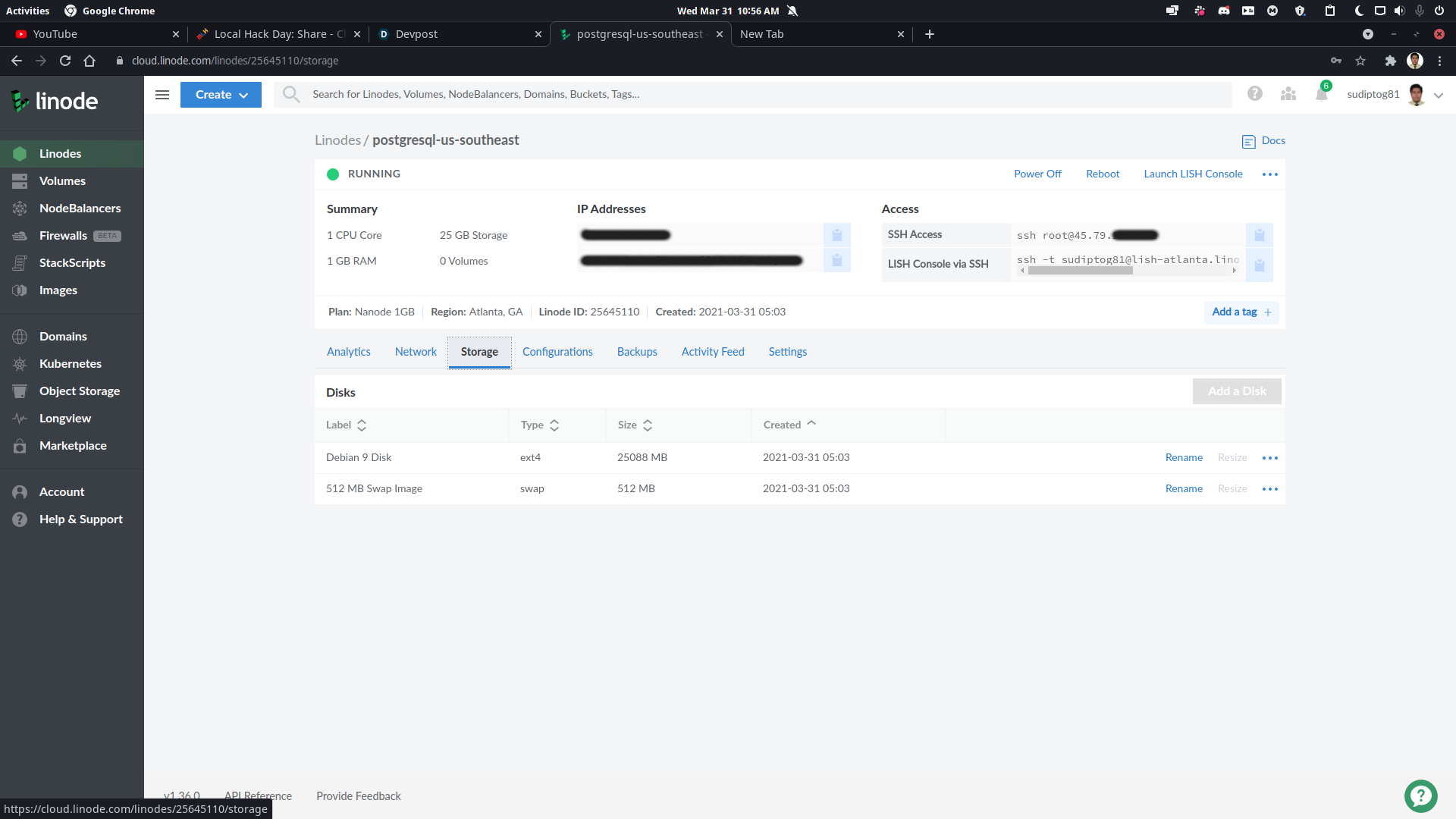Open the sudiptog81 user menu chevron

click(1439, 95)
